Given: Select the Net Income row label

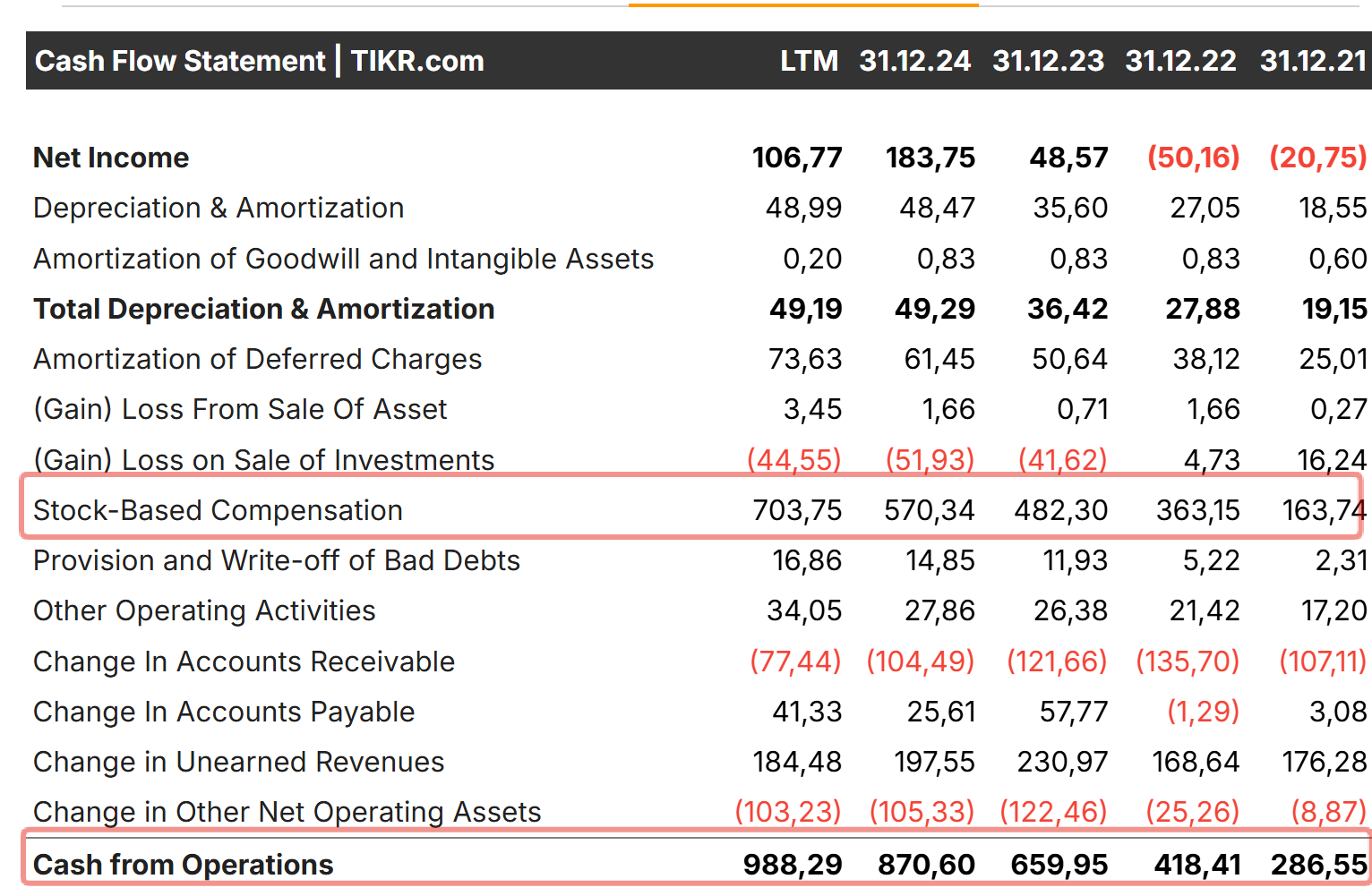Looking at the screenshot, I should [111, 158].
